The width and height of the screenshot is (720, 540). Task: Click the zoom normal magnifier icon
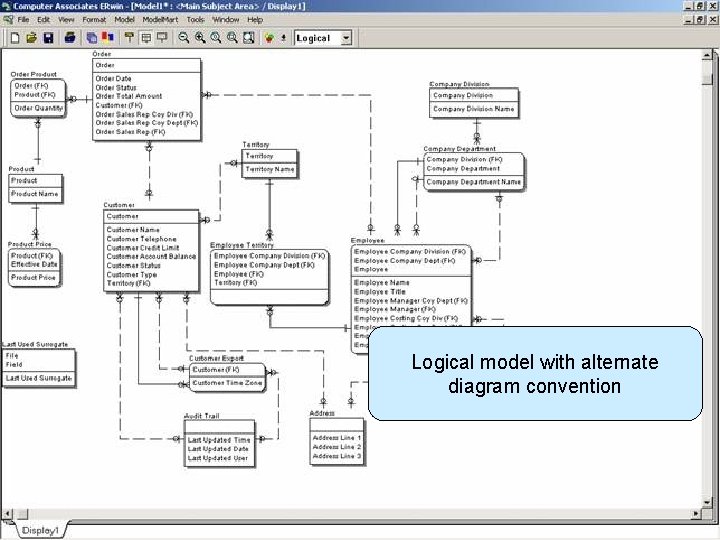pyautogui.click(x=216, y=38)
